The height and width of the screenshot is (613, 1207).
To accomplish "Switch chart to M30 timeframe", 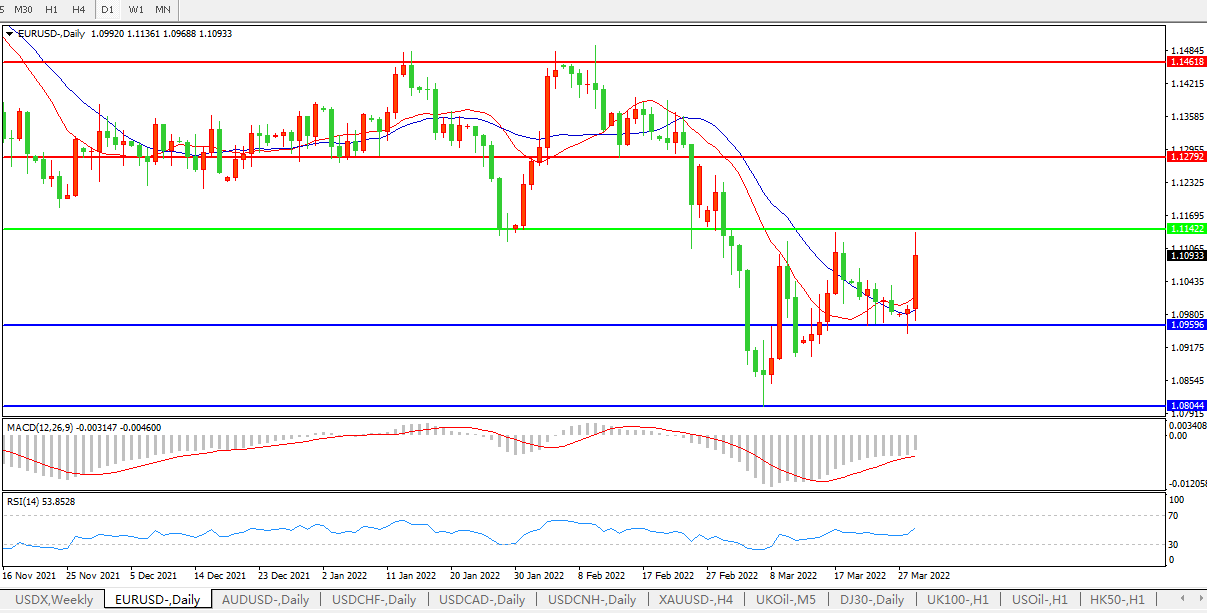I will [23, 9].
